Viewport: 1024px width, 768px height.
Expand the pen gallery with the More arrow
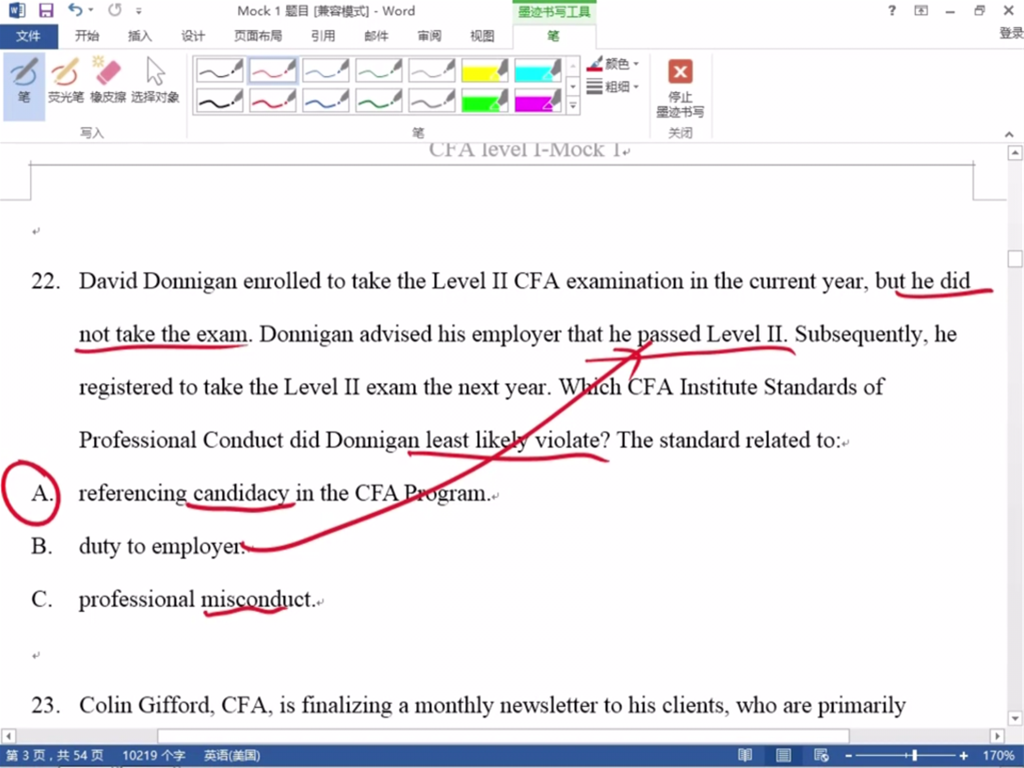(573, 106)
